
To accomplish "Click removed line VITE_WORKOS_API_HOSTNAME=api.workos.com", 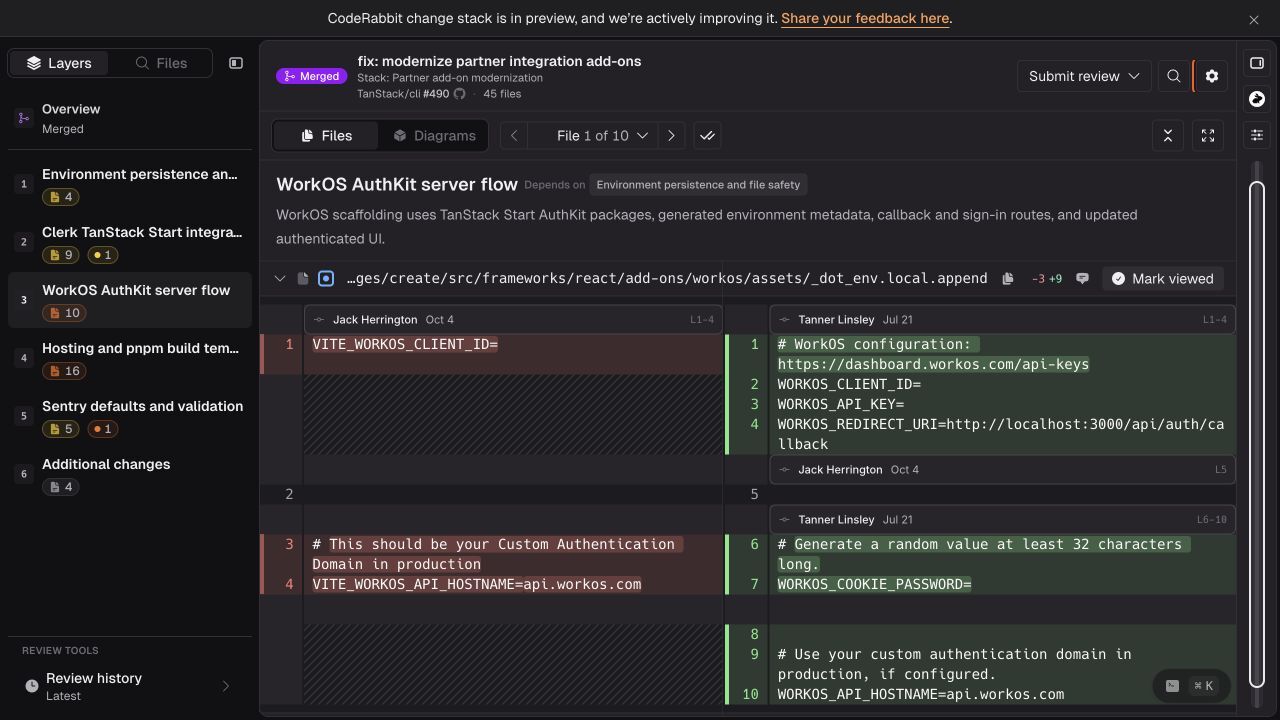I will (476, 584).
